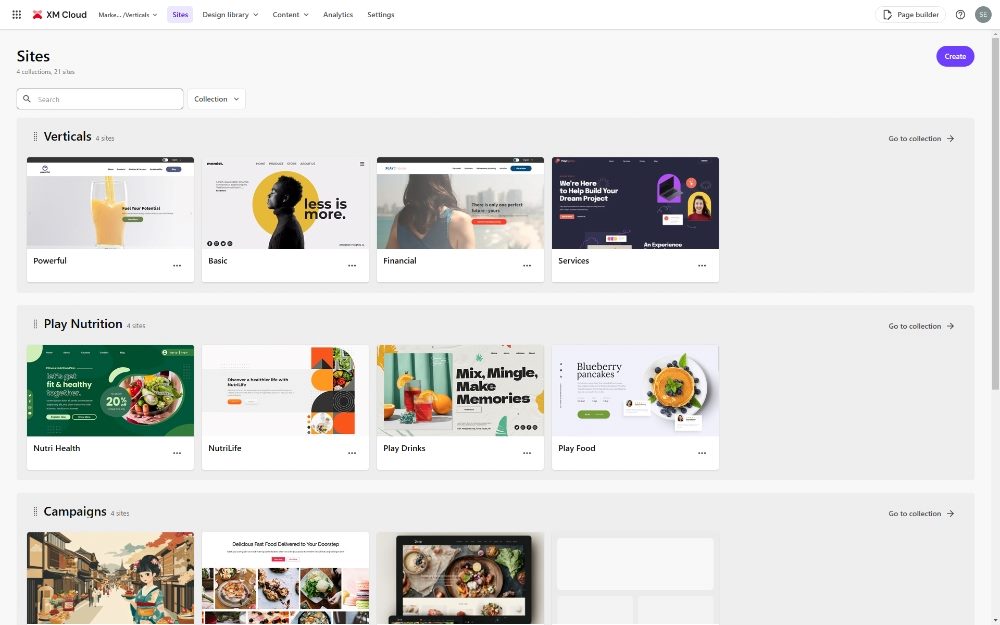Screen dimensions: 1000x625
Task: Click the page vertical scrollbar
Action: point(995,214)
